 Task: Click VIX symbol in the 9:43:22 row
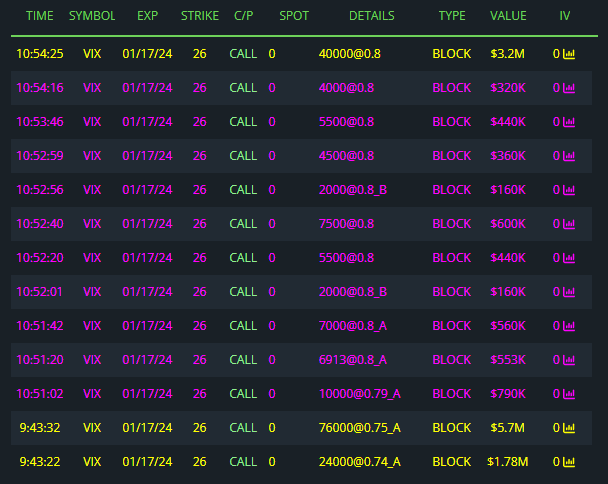pos(92,462)
